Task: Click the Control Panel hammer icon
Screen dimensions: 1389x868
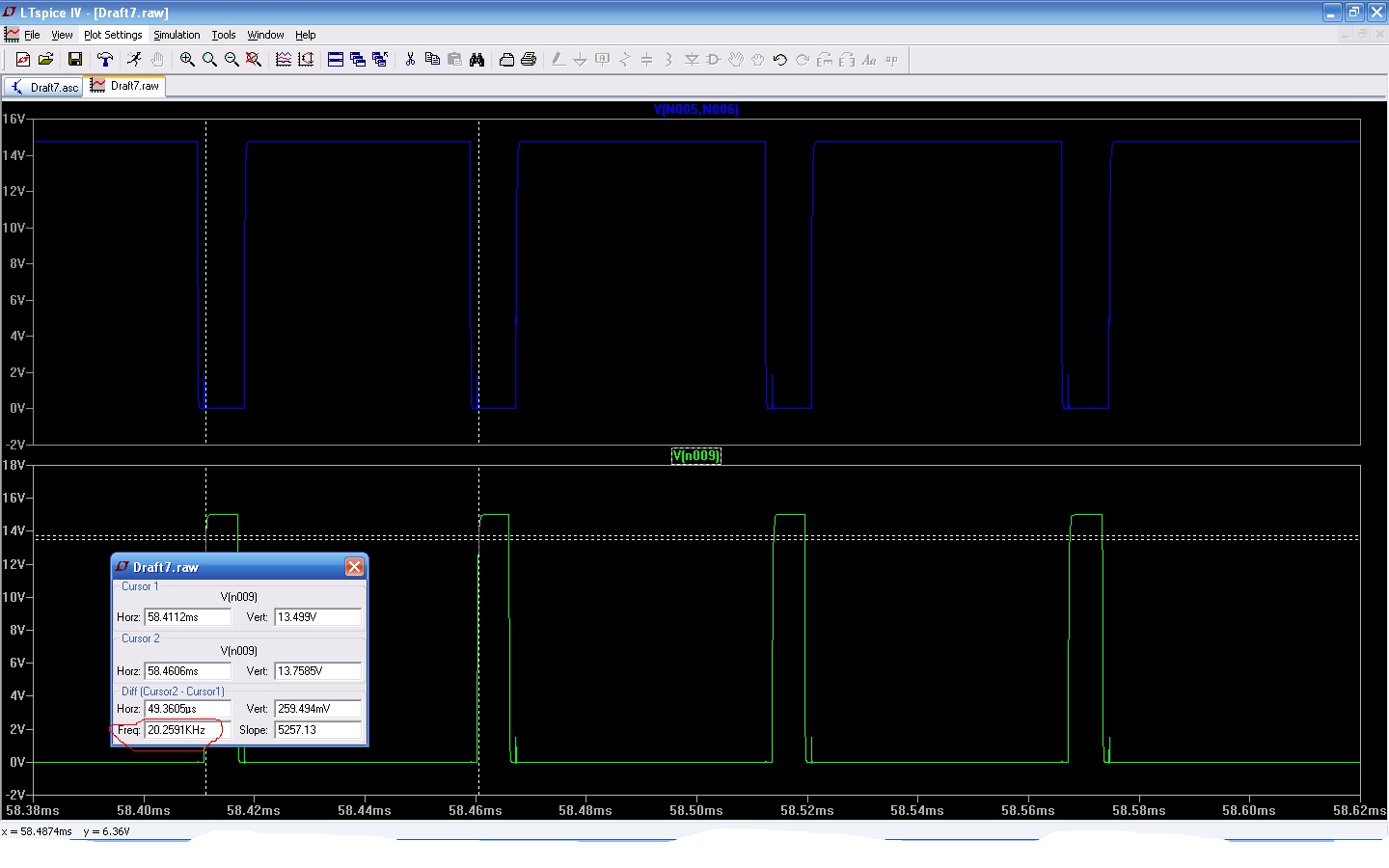Action: [x=105, y=60]
